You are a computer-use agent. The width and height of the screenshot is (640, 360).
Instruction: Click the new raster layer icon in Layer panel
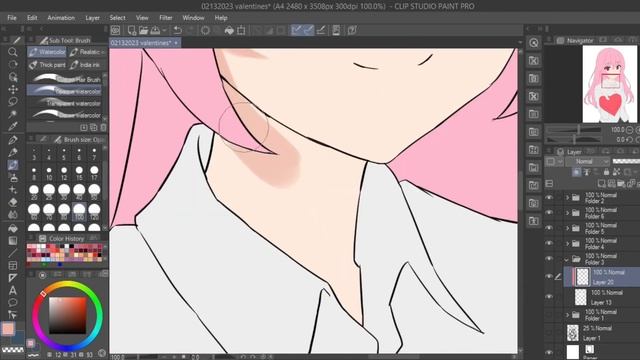602,184
